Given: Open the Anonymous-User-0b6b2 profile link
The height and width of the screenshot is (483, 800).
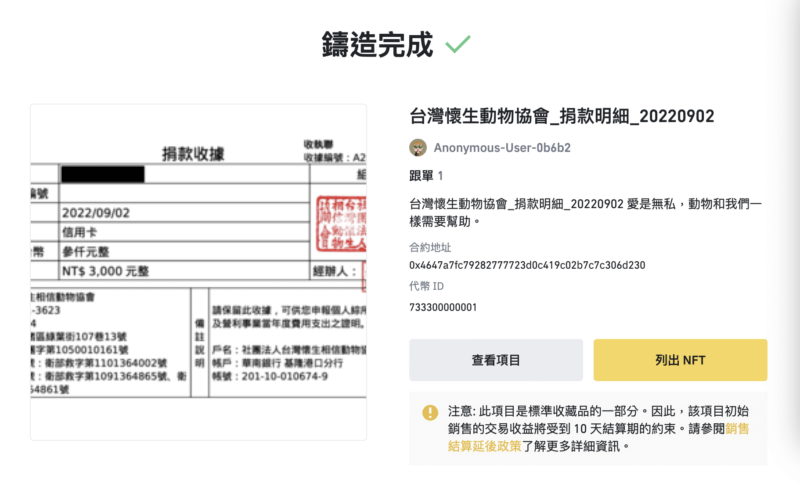Looking at the screenshot, I should [x=502, y=148].
